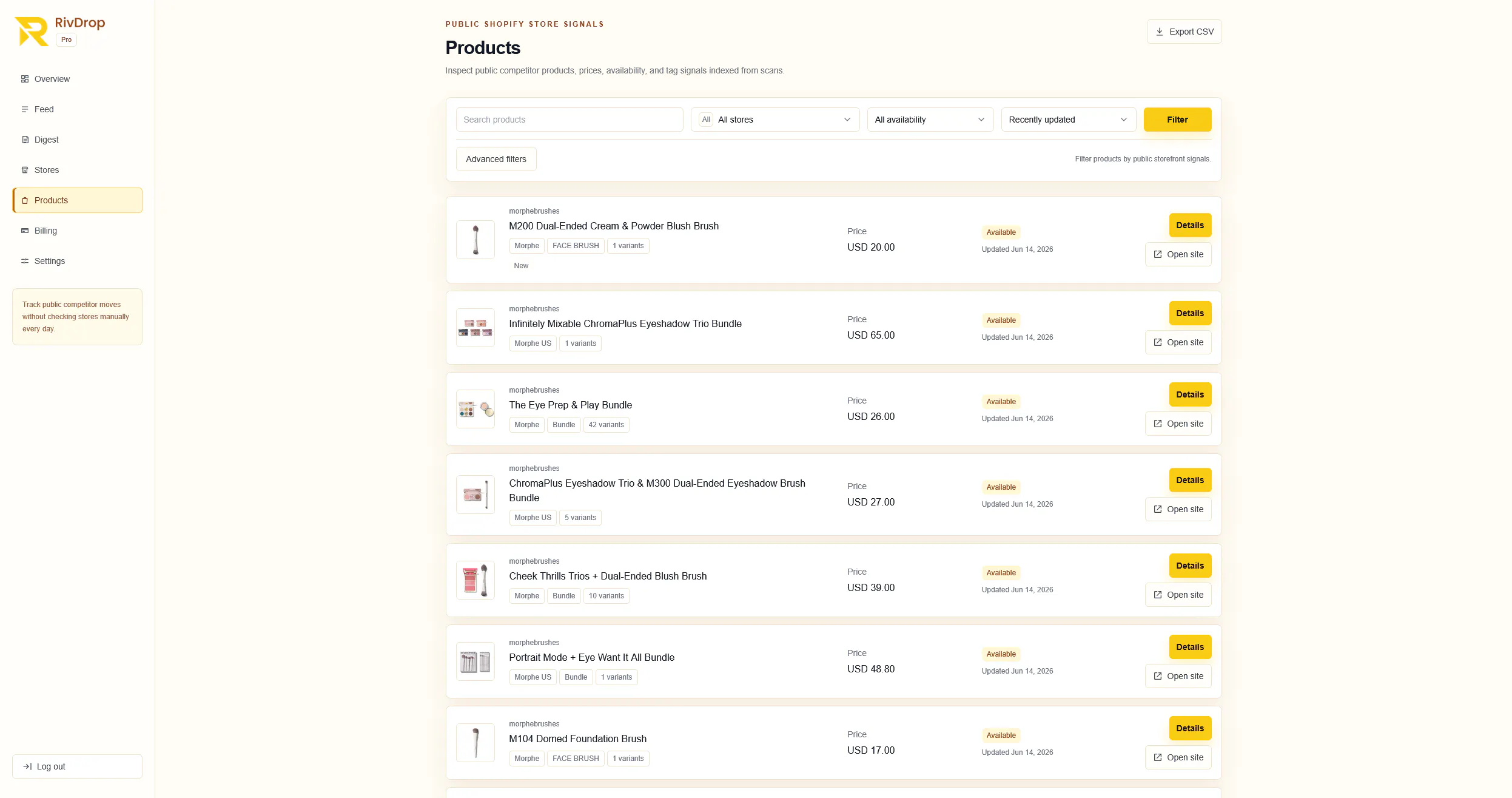1512x798 pixels.
Task: Click the download icon on Export CSV
Action: click(x=1159, y=32)
